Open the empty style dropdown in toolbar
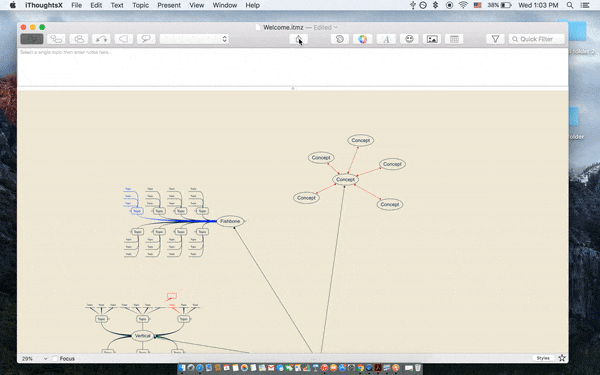600x375 pixels. [194, 39]
